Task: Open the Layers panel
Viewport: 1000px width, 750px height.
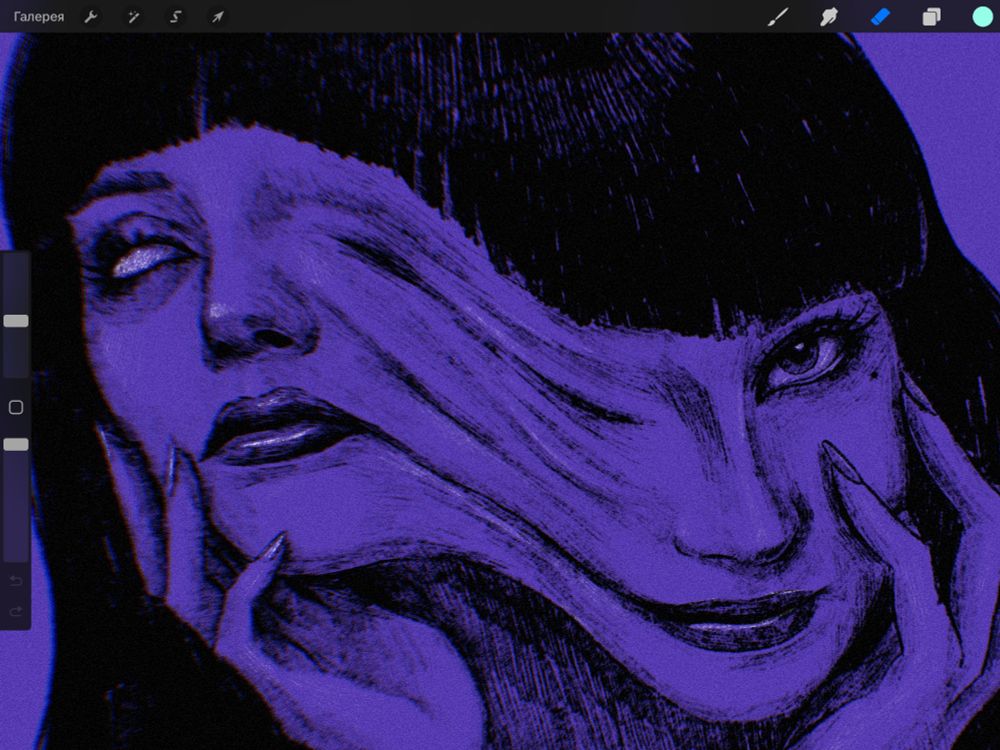Action: (931, 17)
